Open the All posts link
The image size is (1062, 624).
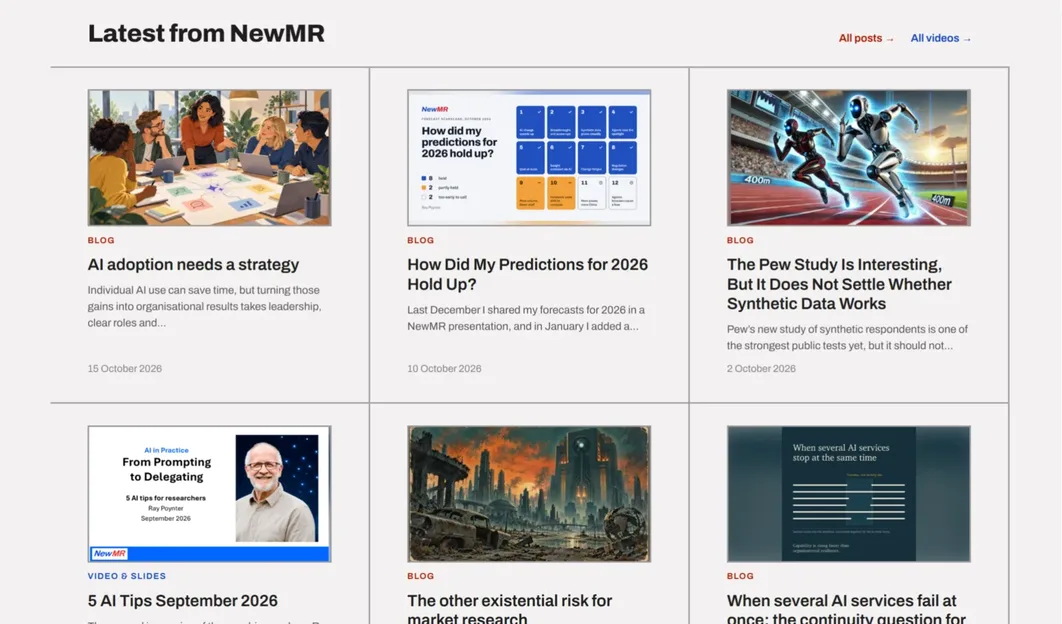866,39
